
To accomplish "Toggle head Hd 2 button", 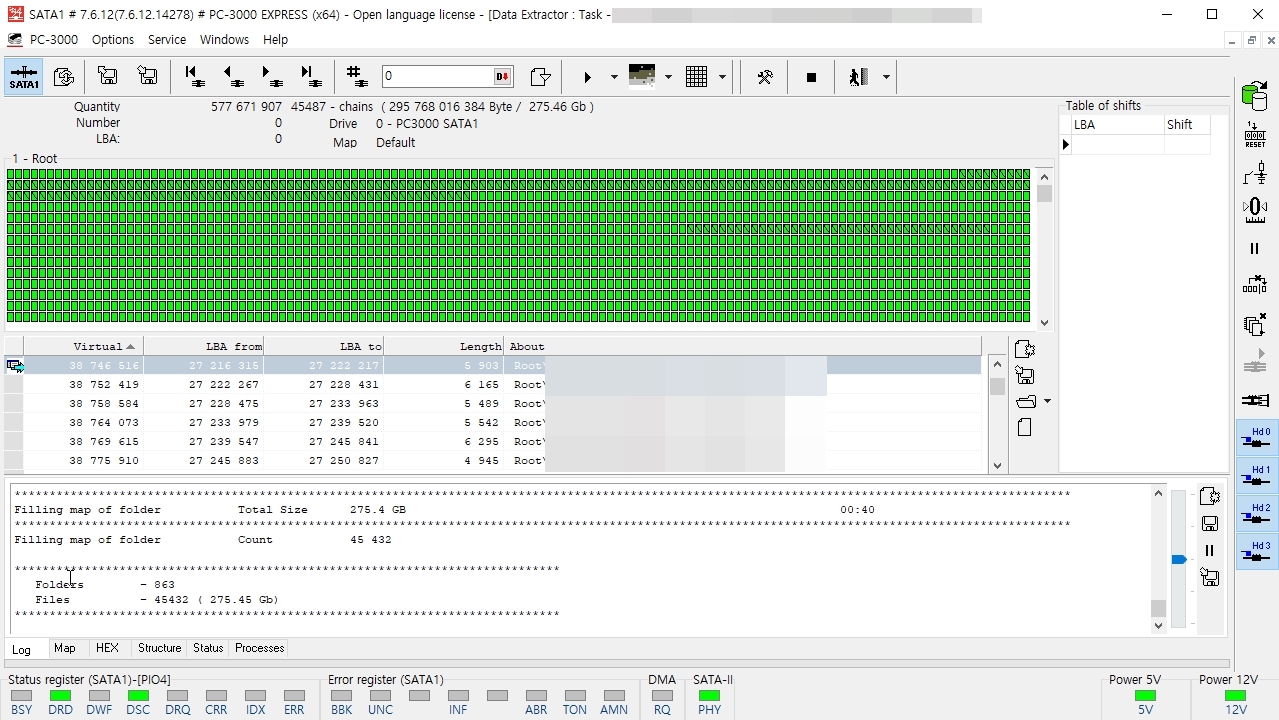I will [x=1256, y=514].
